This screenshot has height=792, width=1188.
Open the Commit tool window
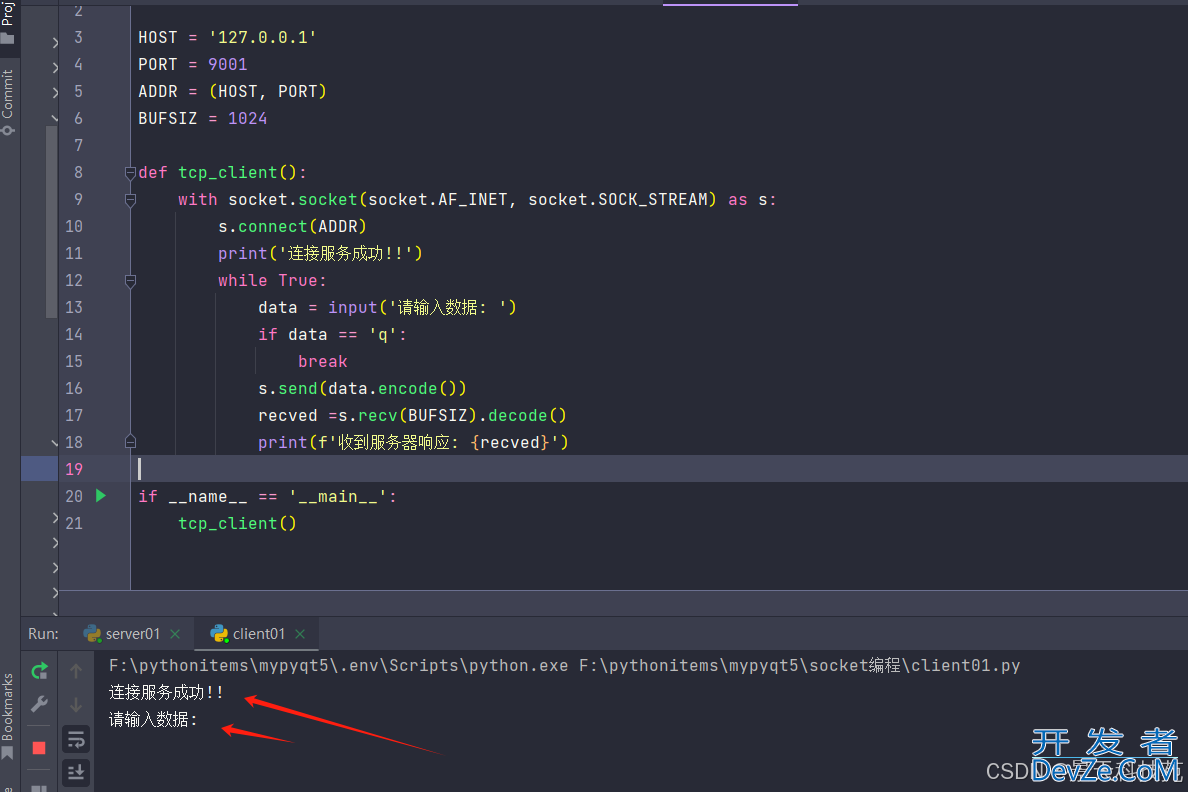coord(8,102)
